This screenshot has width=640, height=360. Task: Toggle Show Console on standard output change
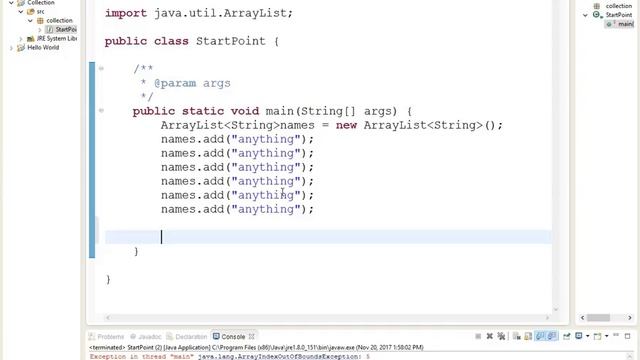pos(540,336)
